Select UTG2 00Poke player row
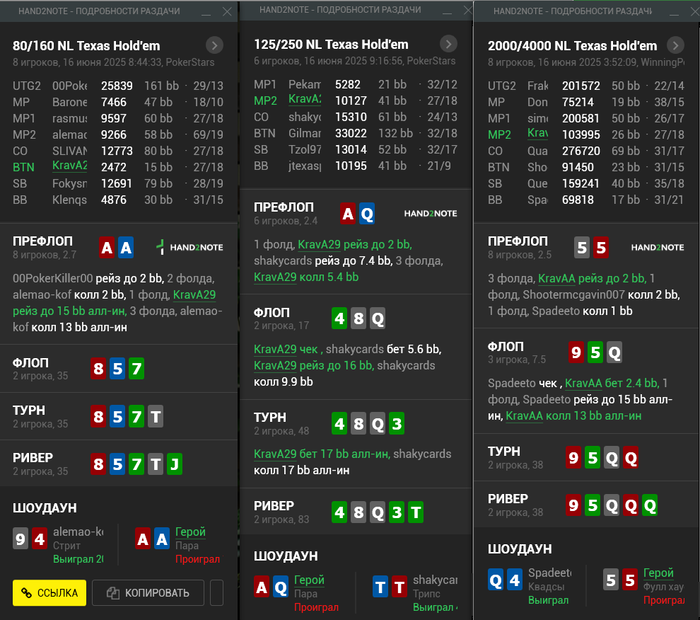Image resolution: width=700 pixels, height=620 pixels. click(x=118, y=86)
